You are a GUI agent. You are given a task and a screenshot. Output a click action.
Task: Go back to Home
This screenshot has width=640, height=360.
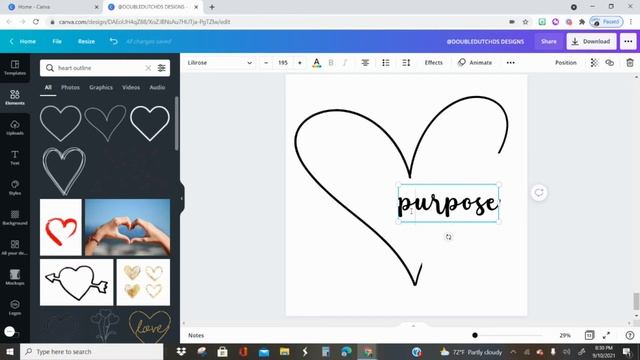[23, 41]
